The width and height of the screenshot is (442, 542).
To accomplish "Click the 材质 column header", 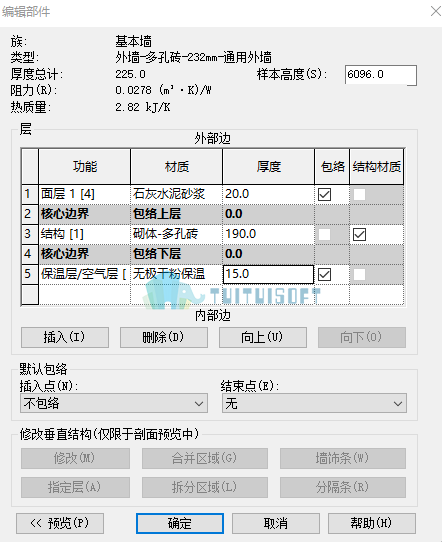I will [177, 167].
